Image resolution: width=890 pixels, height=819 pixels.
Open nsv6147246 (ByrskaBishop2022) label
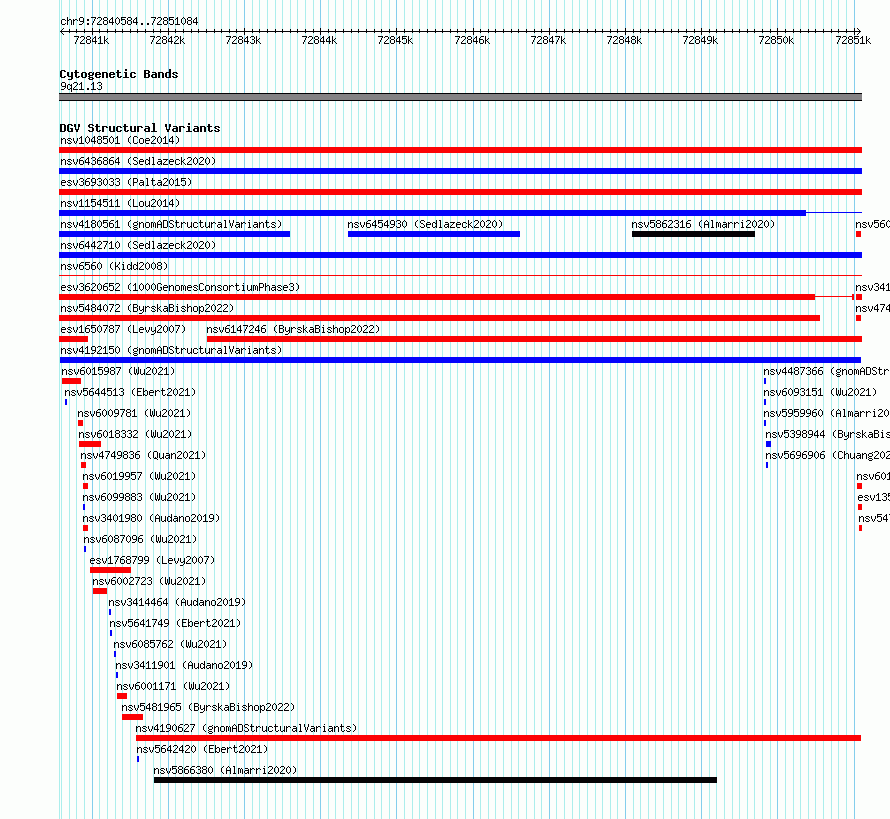293,329
